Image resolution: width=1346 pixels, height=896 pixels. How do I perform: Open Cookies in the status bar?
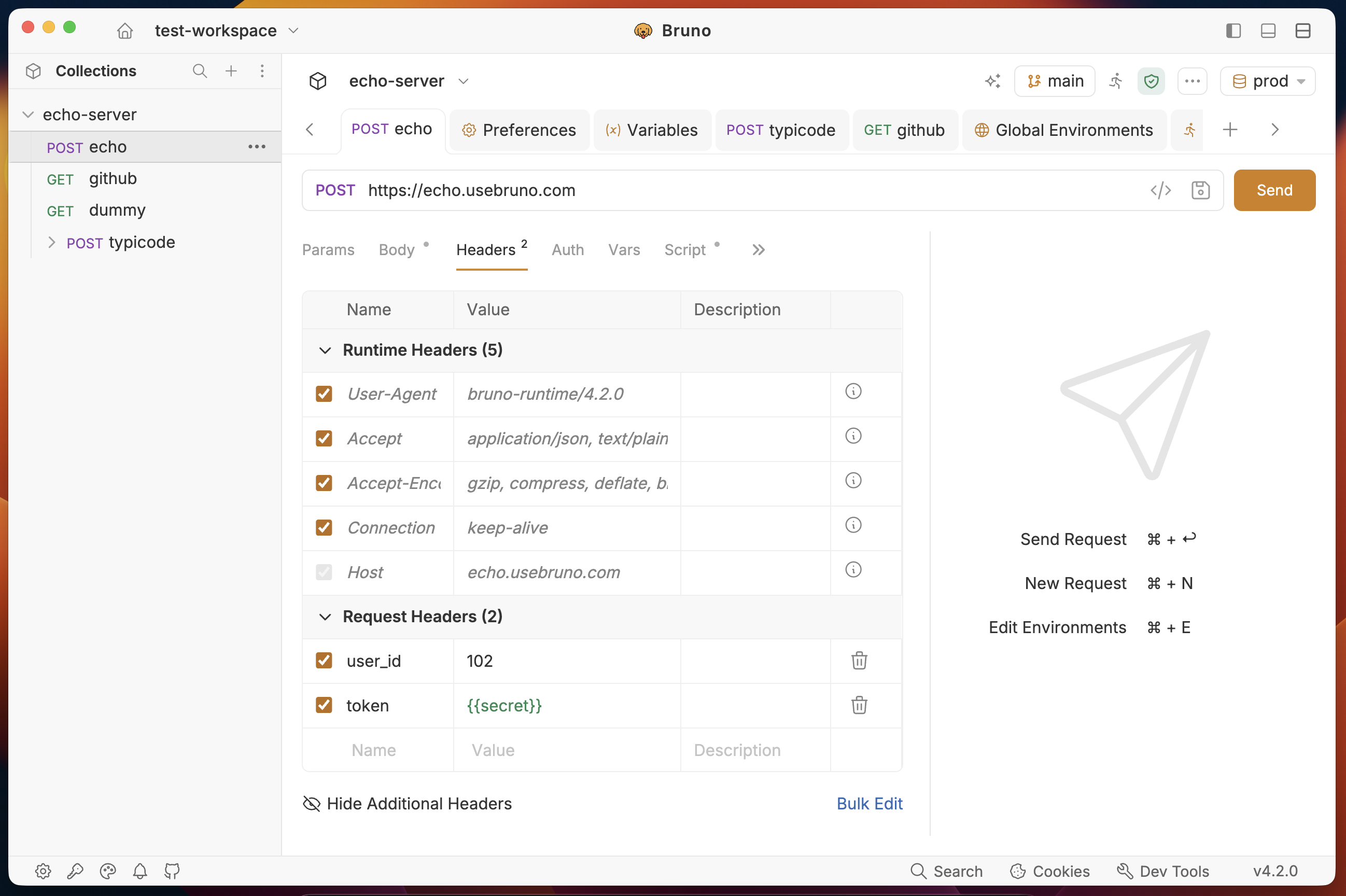(x=1050, y=871)
